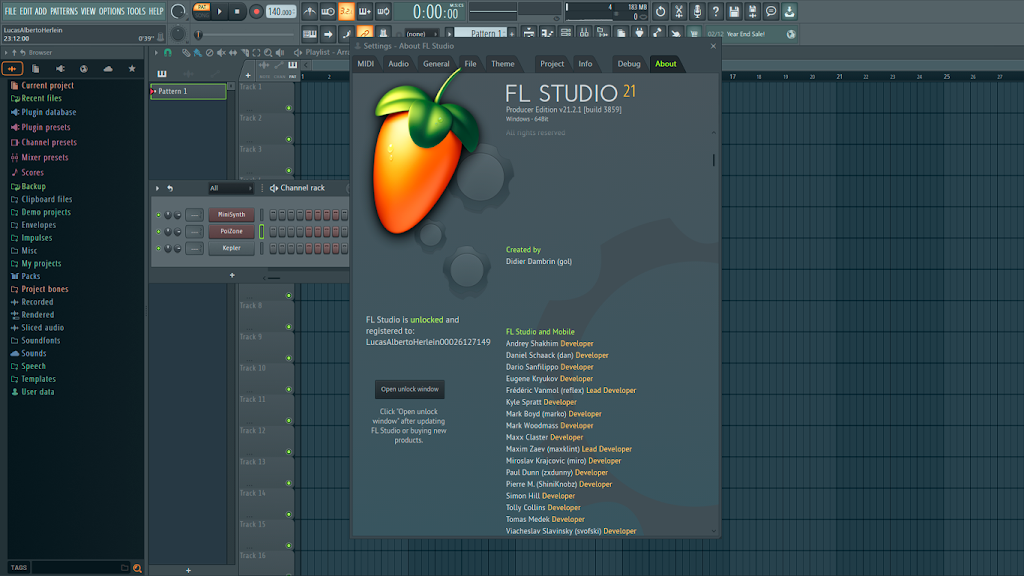Click the record button in transport

(x=256, y=11)
